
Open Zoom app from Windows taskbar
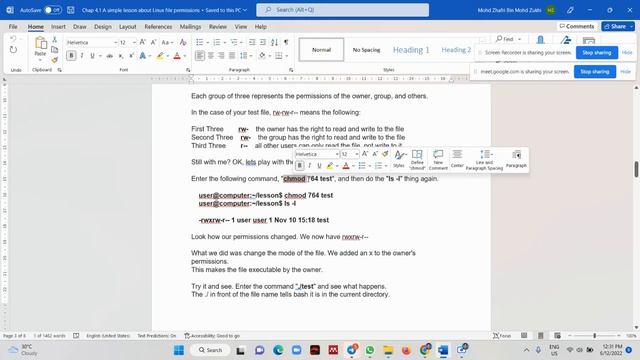coord(297,350)
